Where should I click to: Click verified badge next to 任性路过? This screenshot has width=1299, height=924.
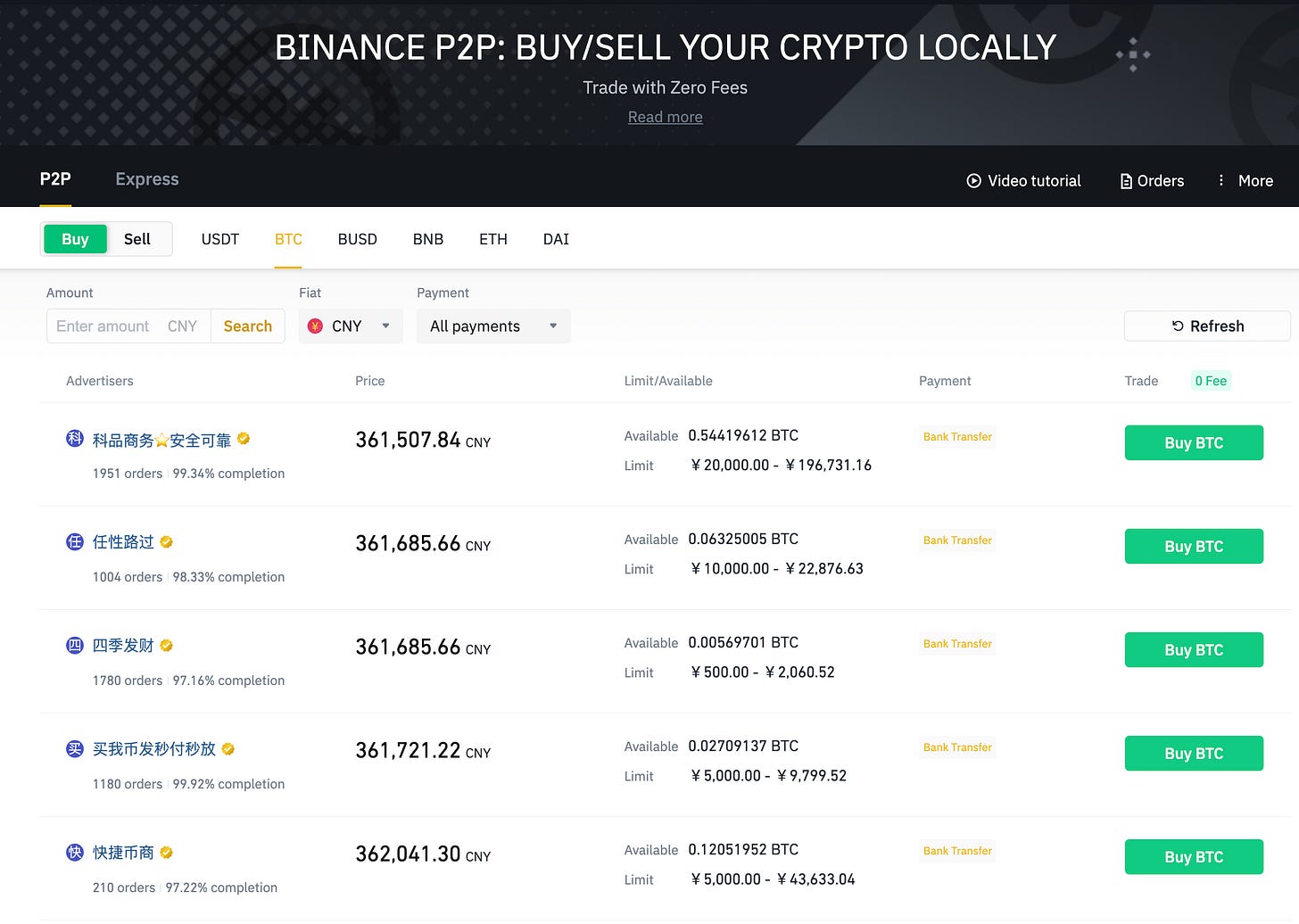(x=167, y=542)
